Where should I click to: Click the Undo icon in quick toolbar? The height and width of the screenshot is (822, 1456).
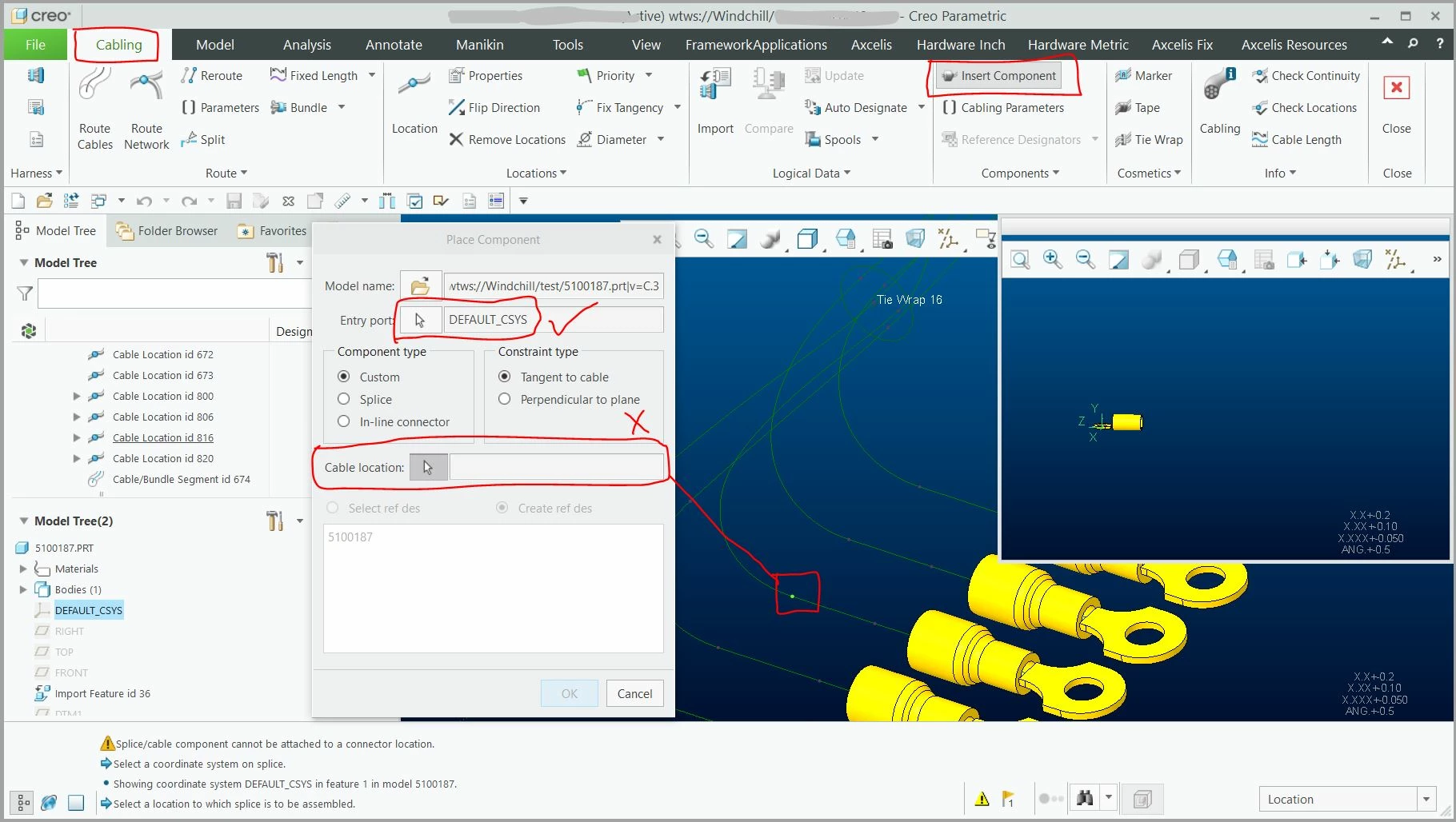click(x=144, y=201)
